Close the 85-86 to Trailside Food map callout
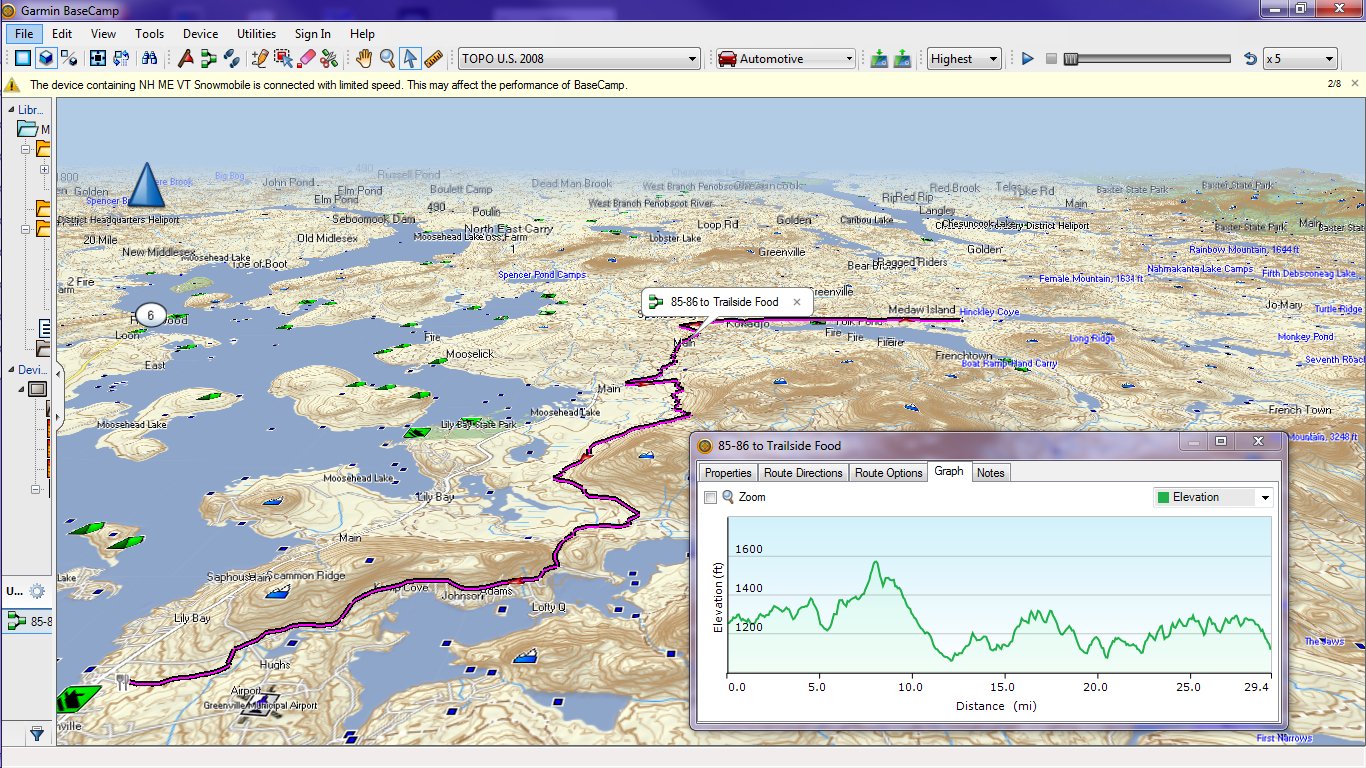This screenshot has height=768, width=1366. click(x=797, y=301)
